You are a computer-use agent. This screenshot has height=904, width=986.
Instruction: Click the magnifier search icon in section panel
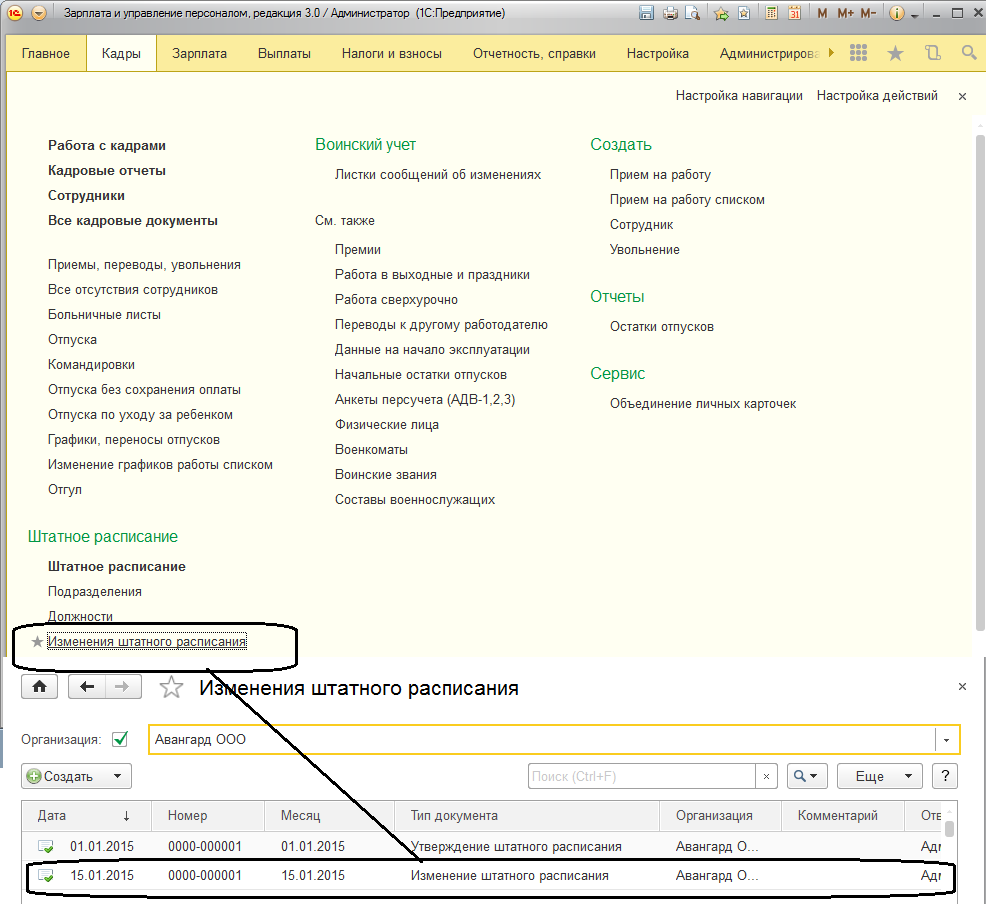[968, 53]
